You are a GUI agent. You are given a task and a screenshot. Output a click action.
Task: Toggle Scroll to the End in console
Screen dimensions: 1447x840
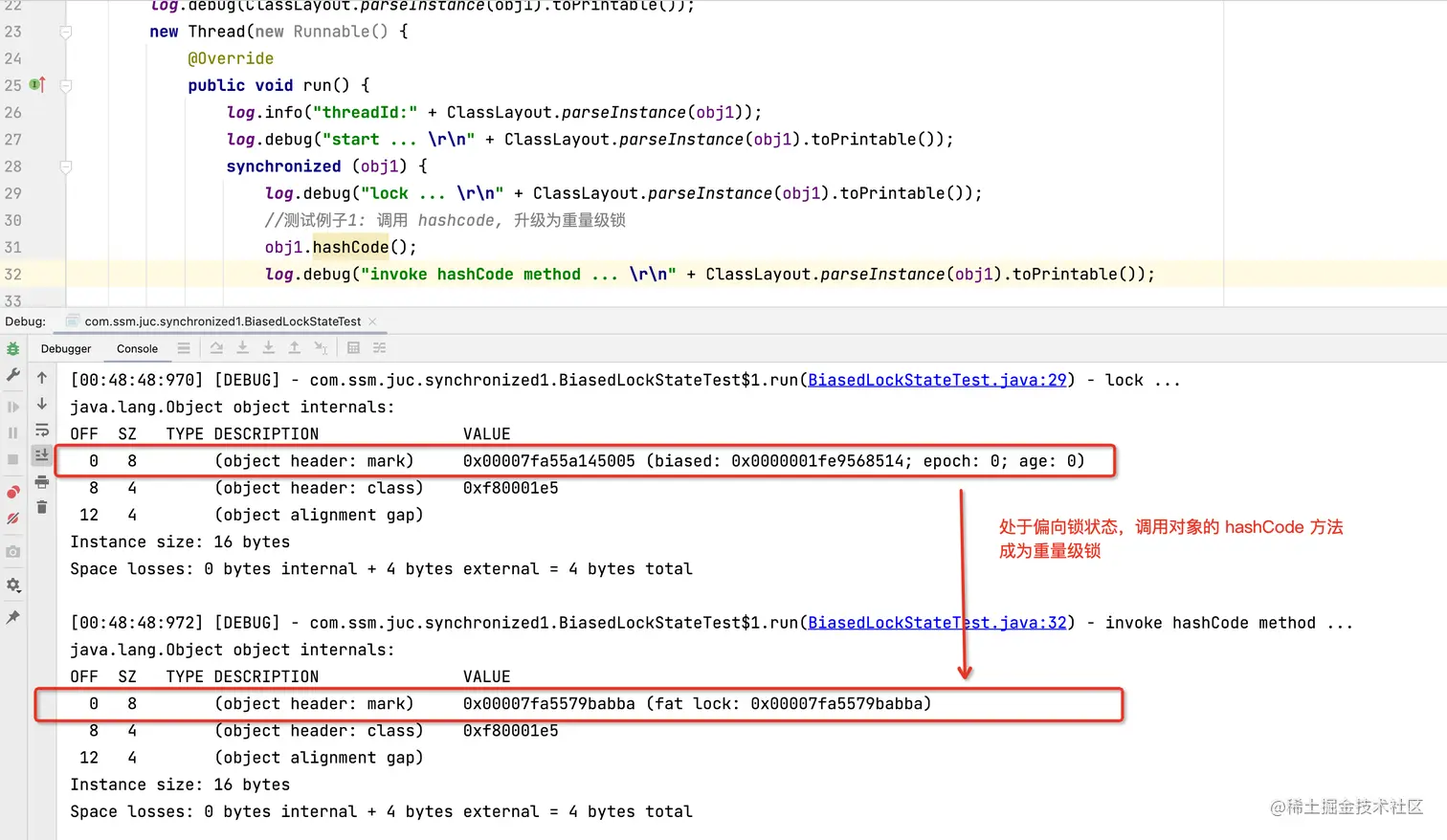(x=42, y=455)
